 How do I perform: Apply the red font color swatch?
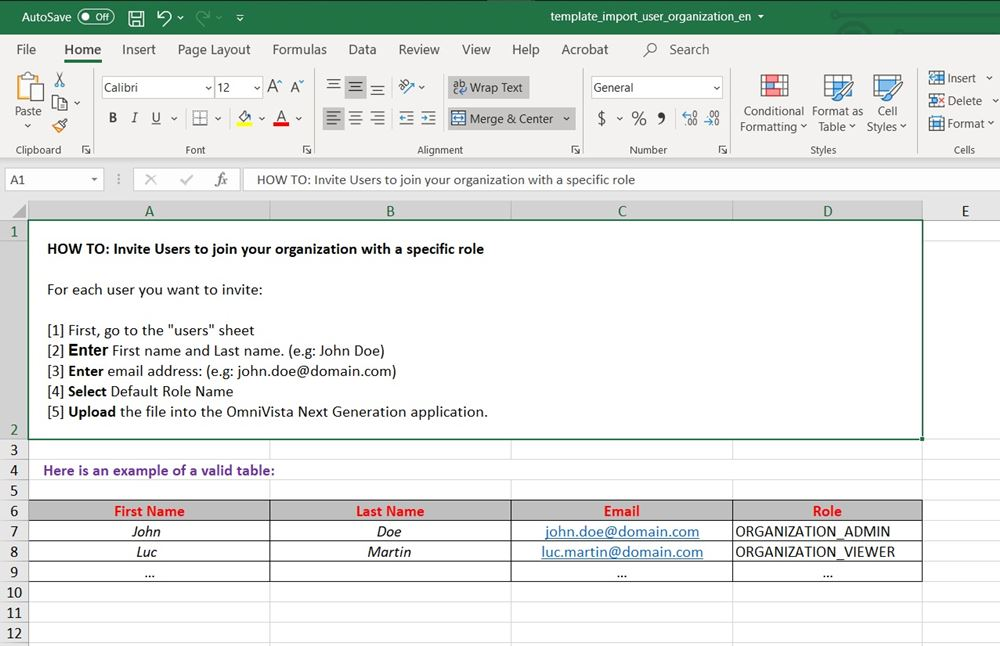280,119
